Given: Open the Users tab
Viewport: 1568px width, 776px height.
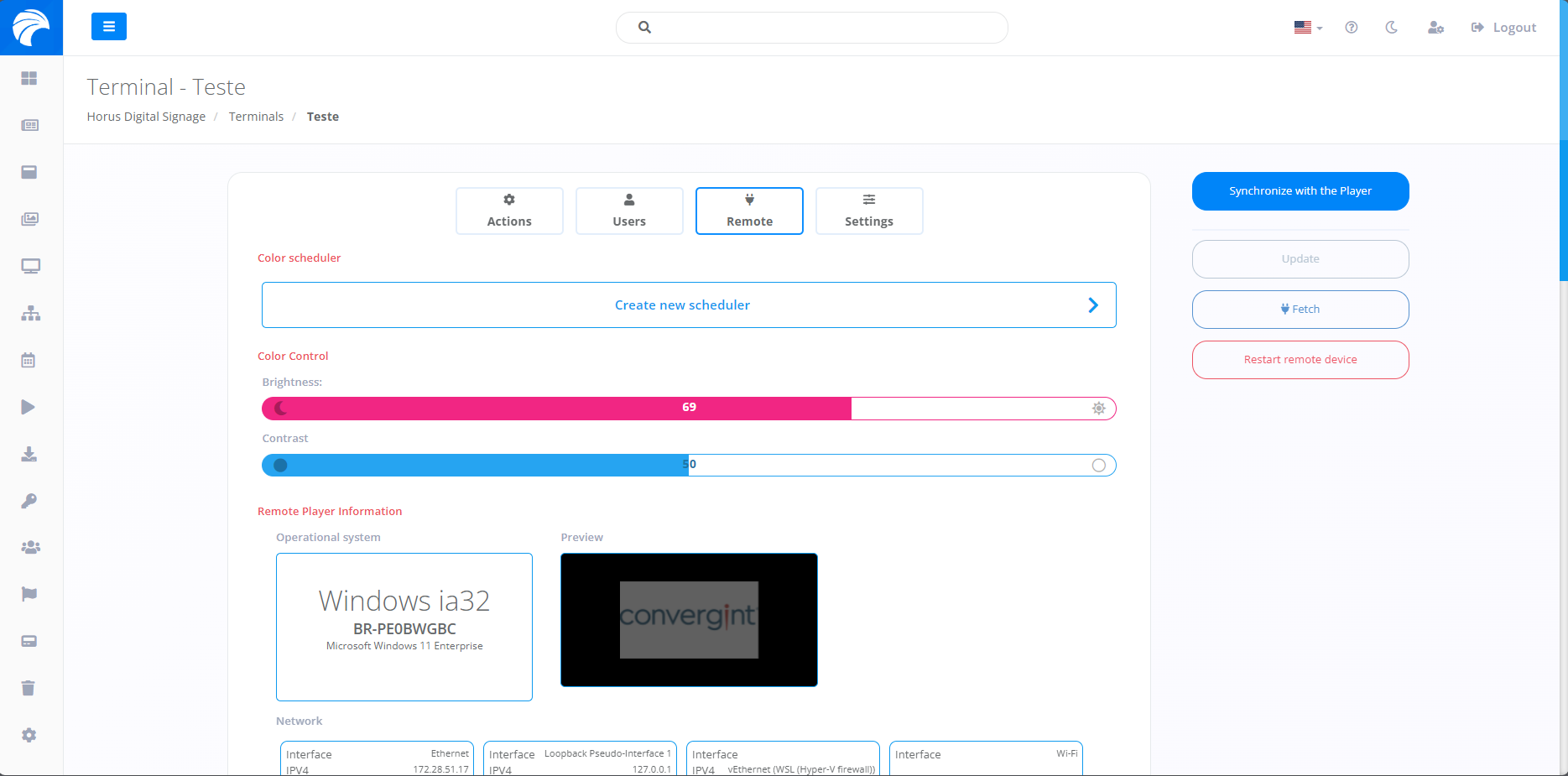Looking at the screenshot, I should click(629, 211).
